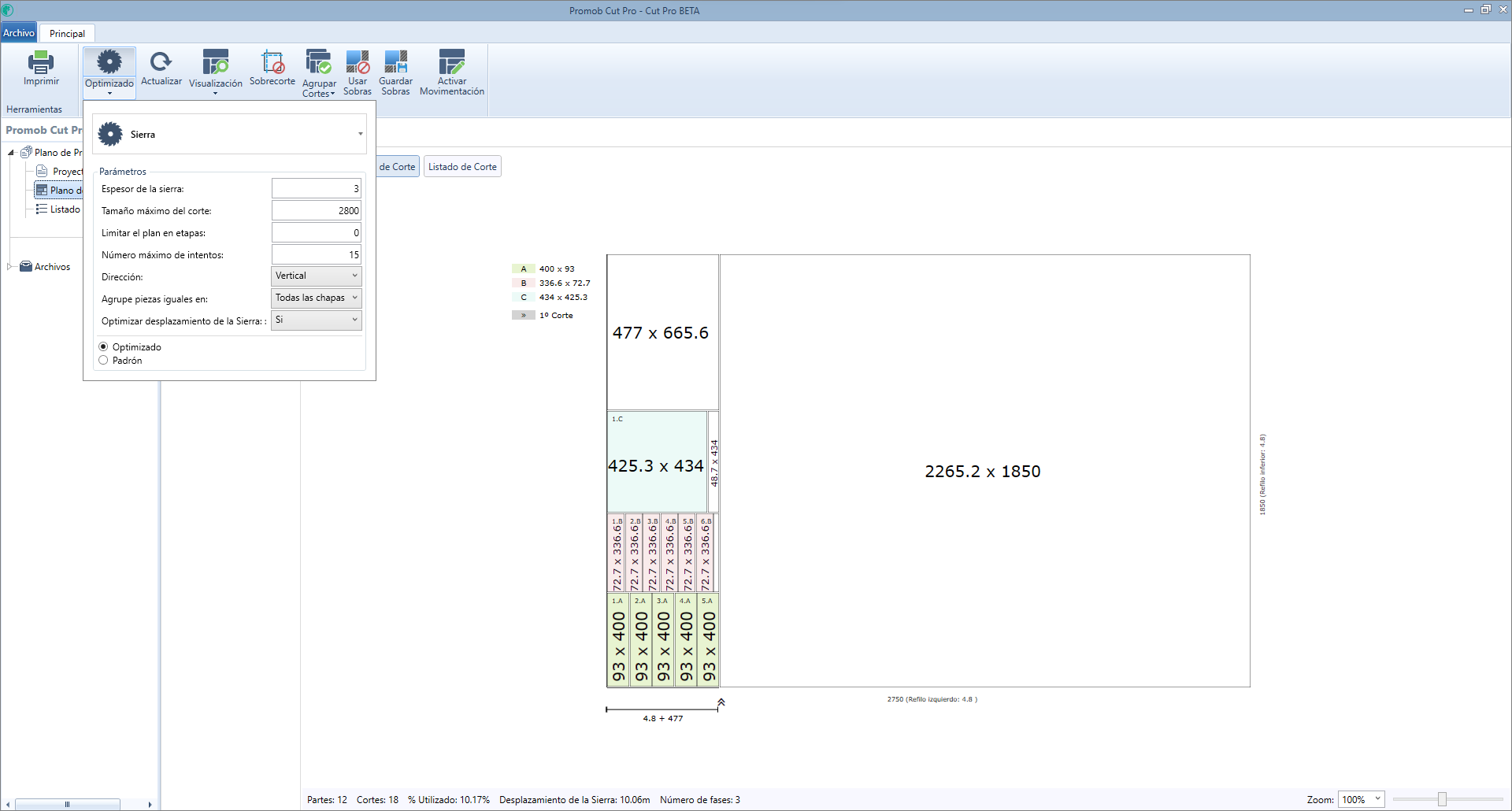1512x811 pixels.
Task: Select the 2265.2 x 1850 leftover area
Action: click(984, 471)
